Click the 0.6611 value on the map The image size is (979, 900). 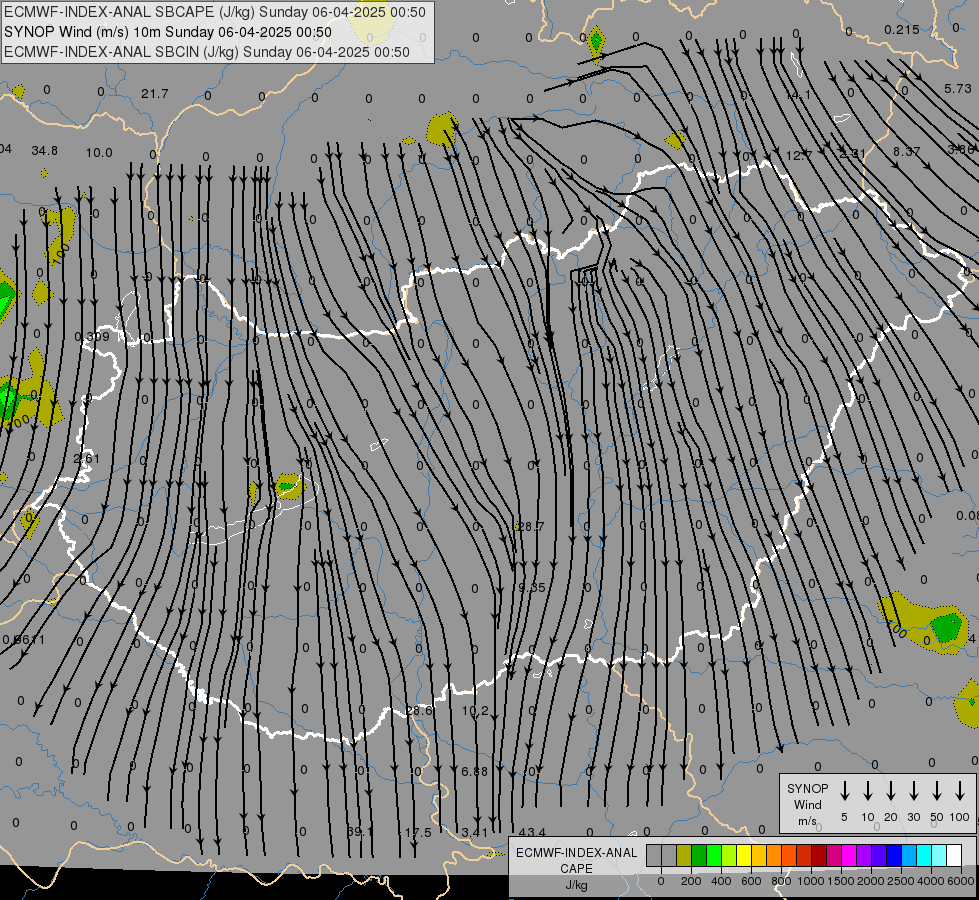pyautogui.click(x=24, y=640)
